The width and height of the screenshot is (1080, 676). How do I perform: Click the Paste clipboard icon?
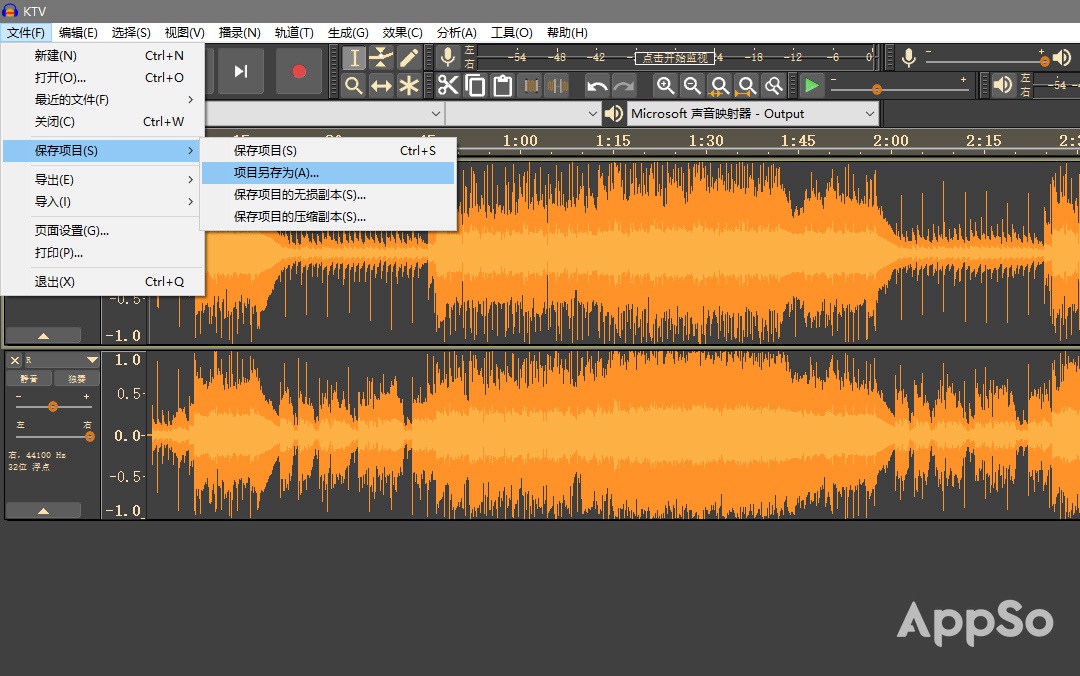click(x=502, y=86)
